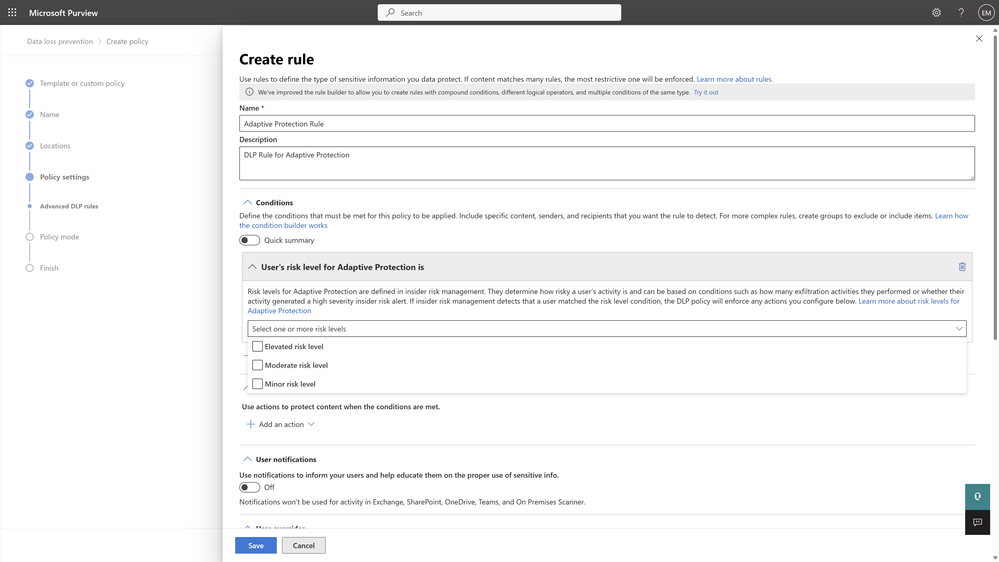Go to the Policy mode step
999x562 pixels.
pyautogui.click(x=59, y=237)
